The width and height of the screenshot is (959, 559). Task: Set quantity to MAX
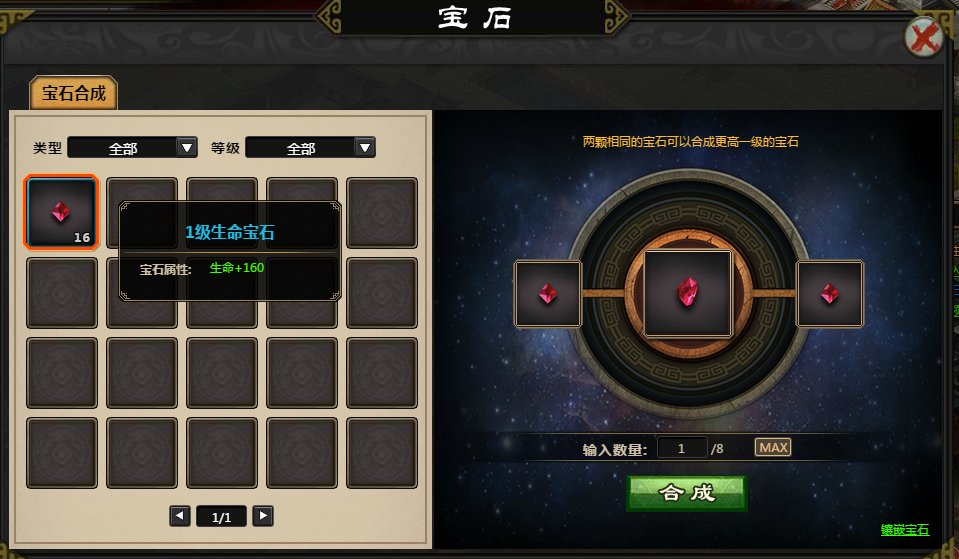773,448
